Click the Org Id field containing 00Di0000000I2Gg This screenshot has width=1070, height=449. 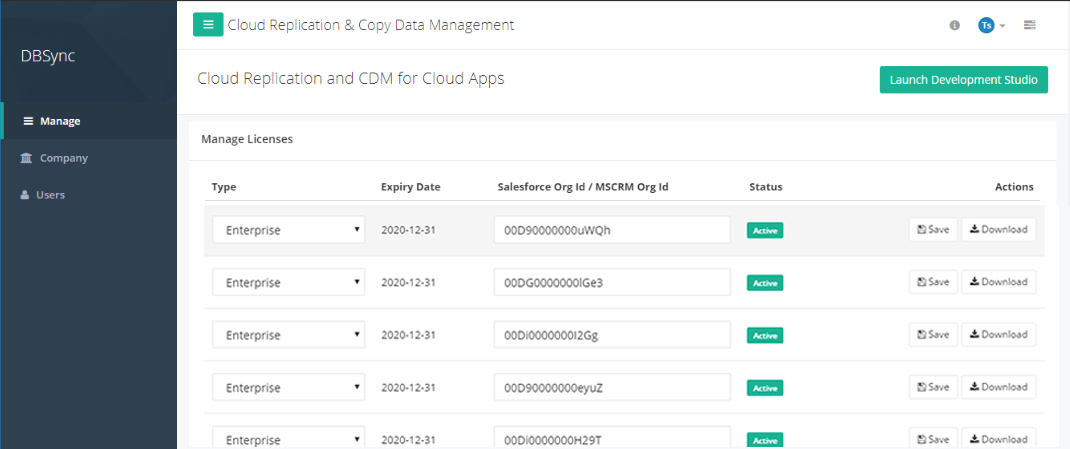pos(611,335)
